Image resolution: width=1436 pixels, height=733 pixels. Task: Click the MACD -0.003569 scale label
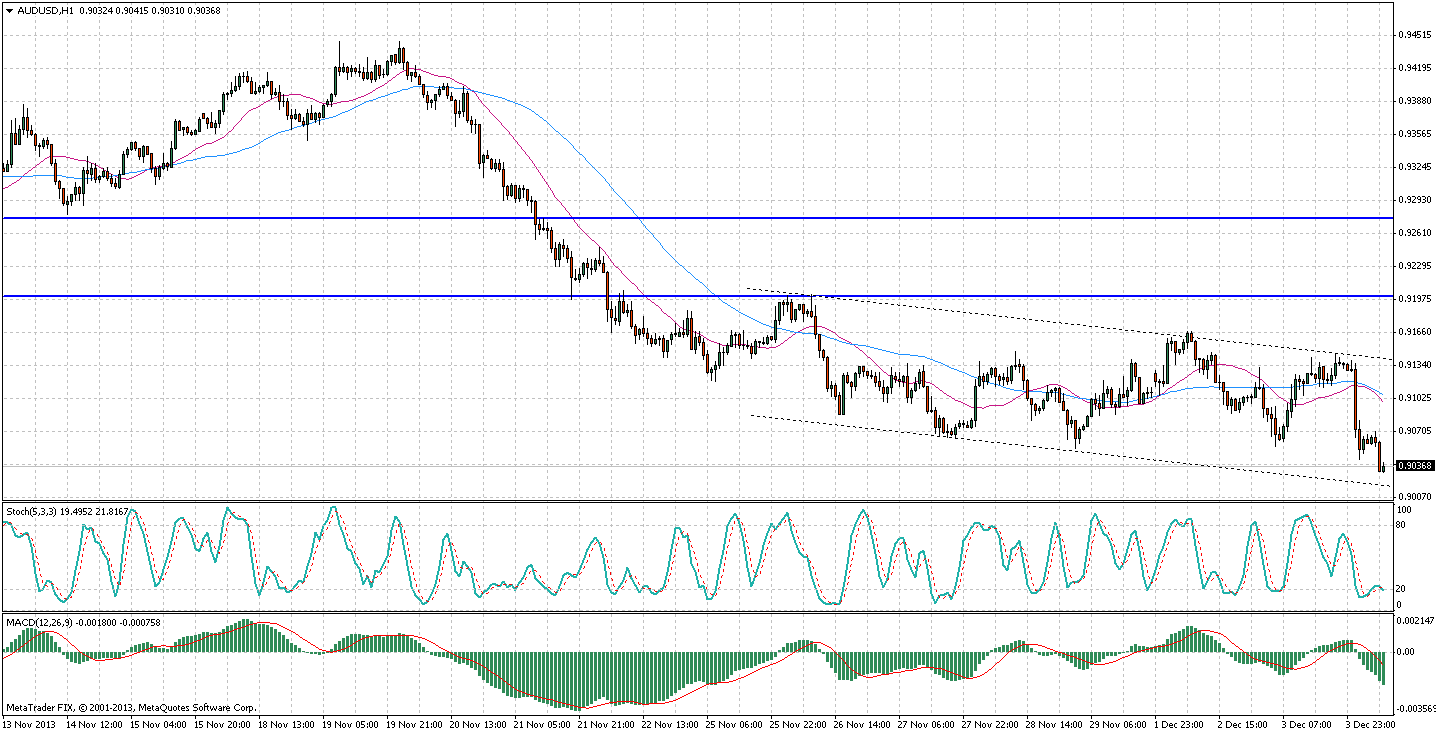coord(1414,708)
